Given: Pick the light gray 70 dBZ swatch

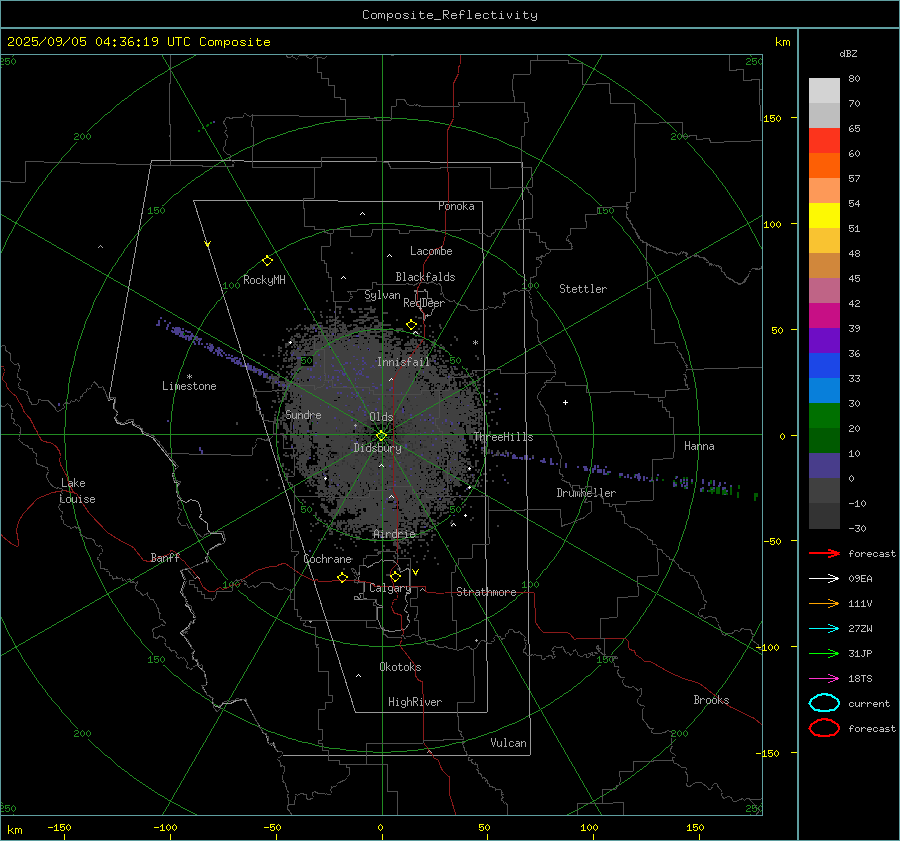Looking at the screenshot, I should coord(824,91).
